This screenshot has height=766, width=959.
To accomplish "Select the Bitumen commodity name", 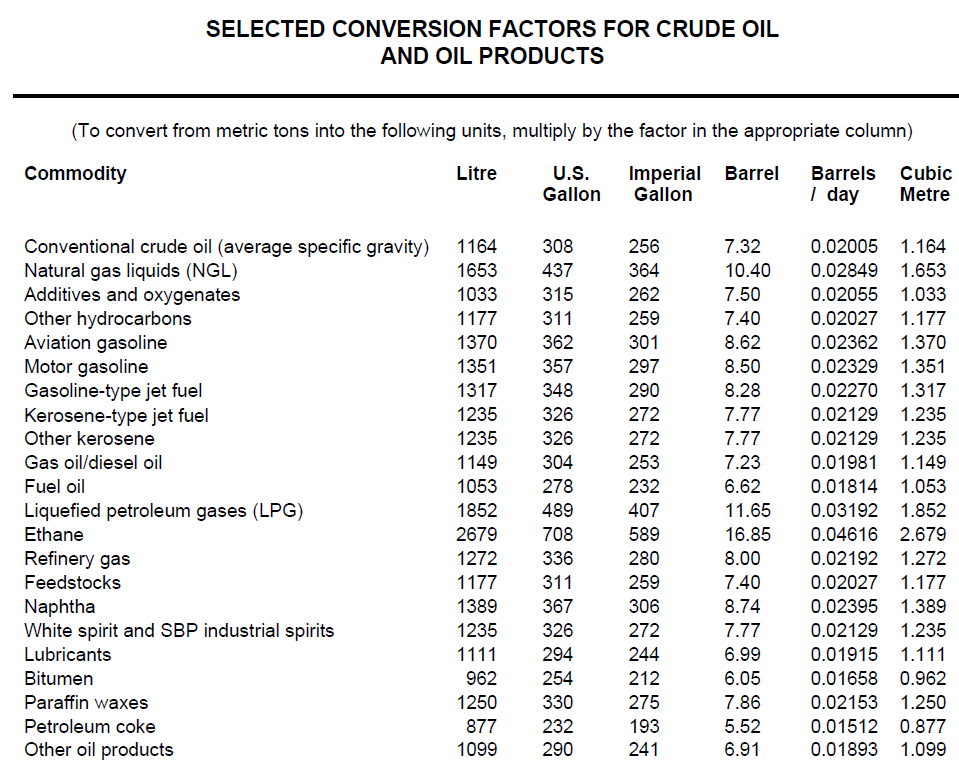I will 58,678.
